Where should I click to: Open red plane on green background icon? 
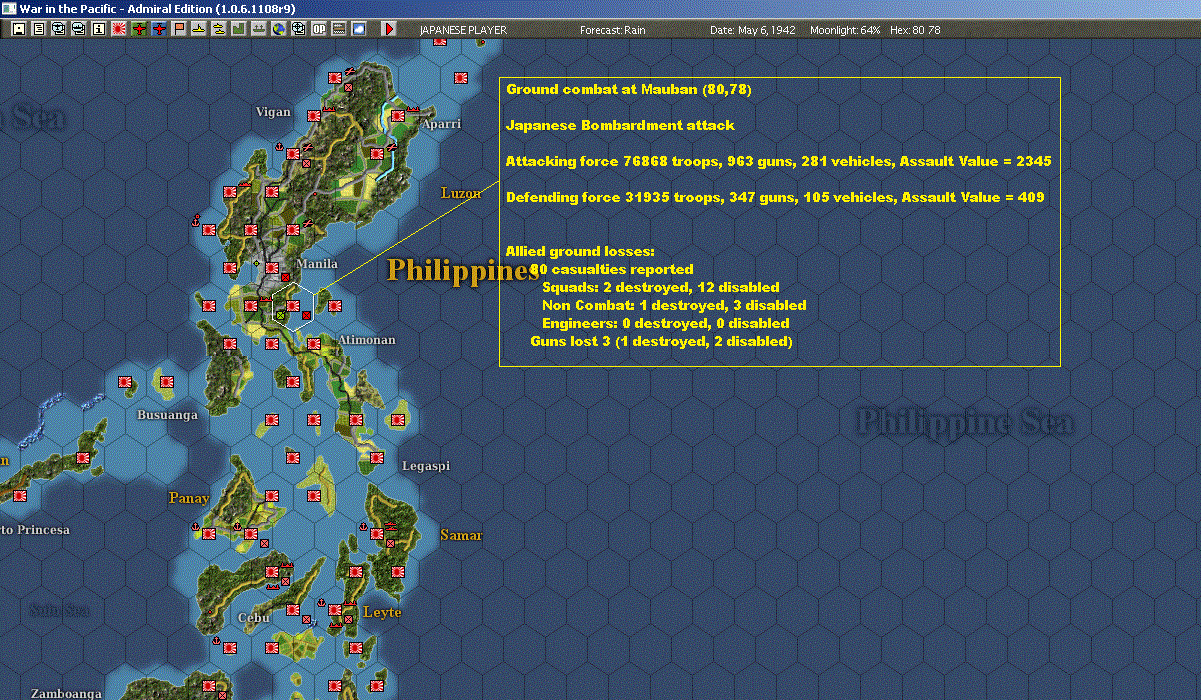click(x=139, y=29)
